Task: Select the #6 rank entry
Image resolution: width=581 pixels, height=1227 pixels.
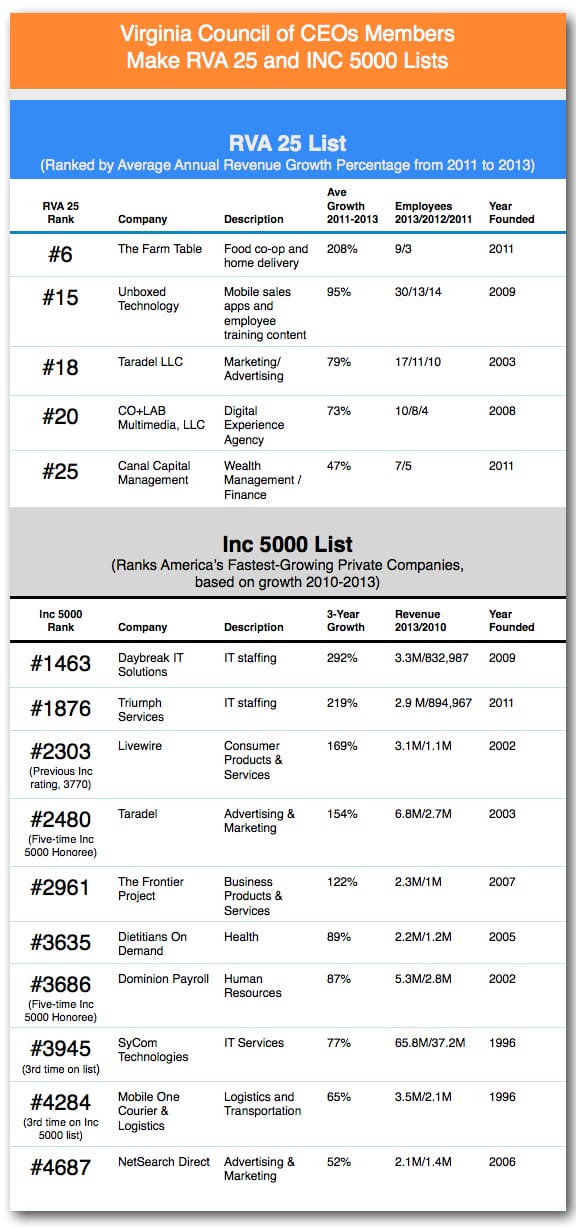Action: point(60,254)
